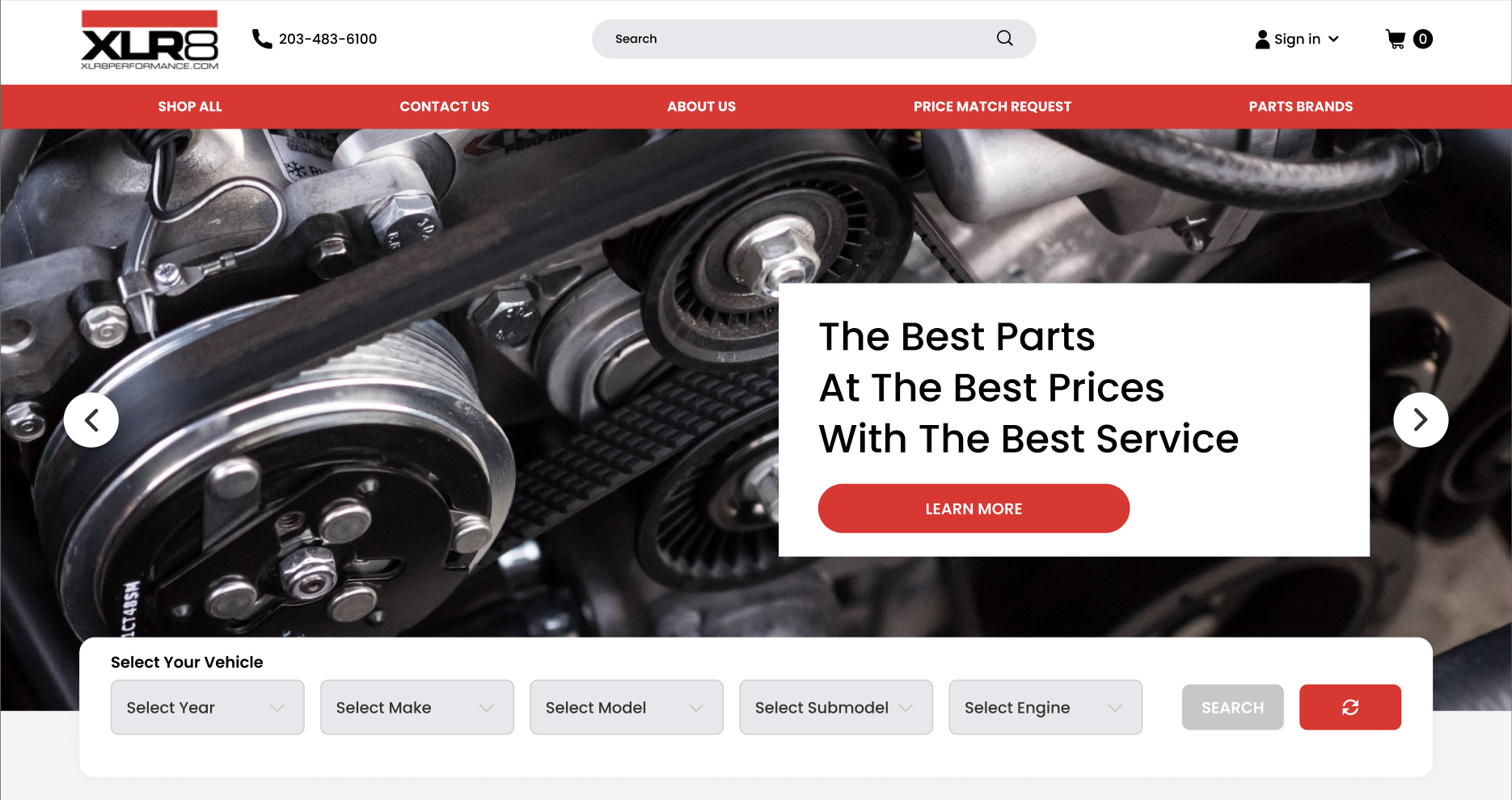Expand the Select Submodel dropdown
The height and width of the screenshot is (800, 1512).
click(x=836, y=707)
